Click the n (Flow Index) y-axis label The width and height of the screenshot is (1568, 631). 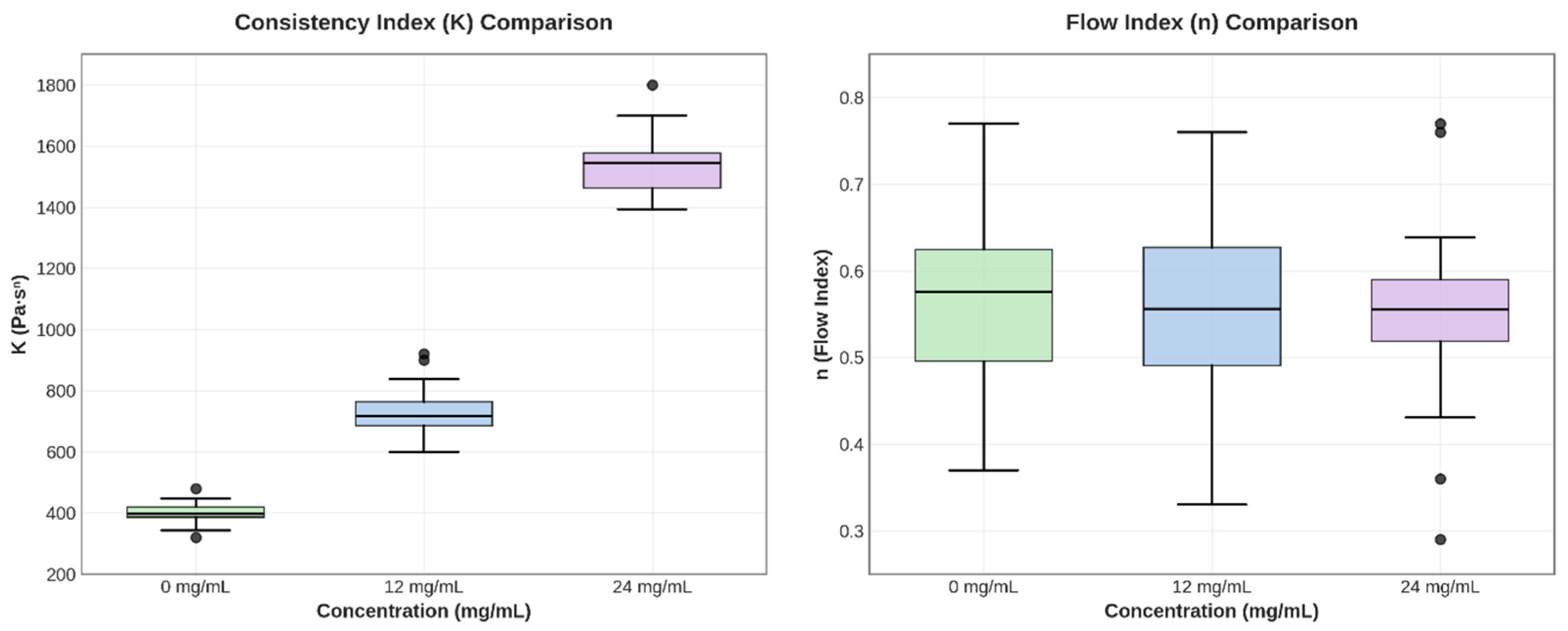[822, 315]
